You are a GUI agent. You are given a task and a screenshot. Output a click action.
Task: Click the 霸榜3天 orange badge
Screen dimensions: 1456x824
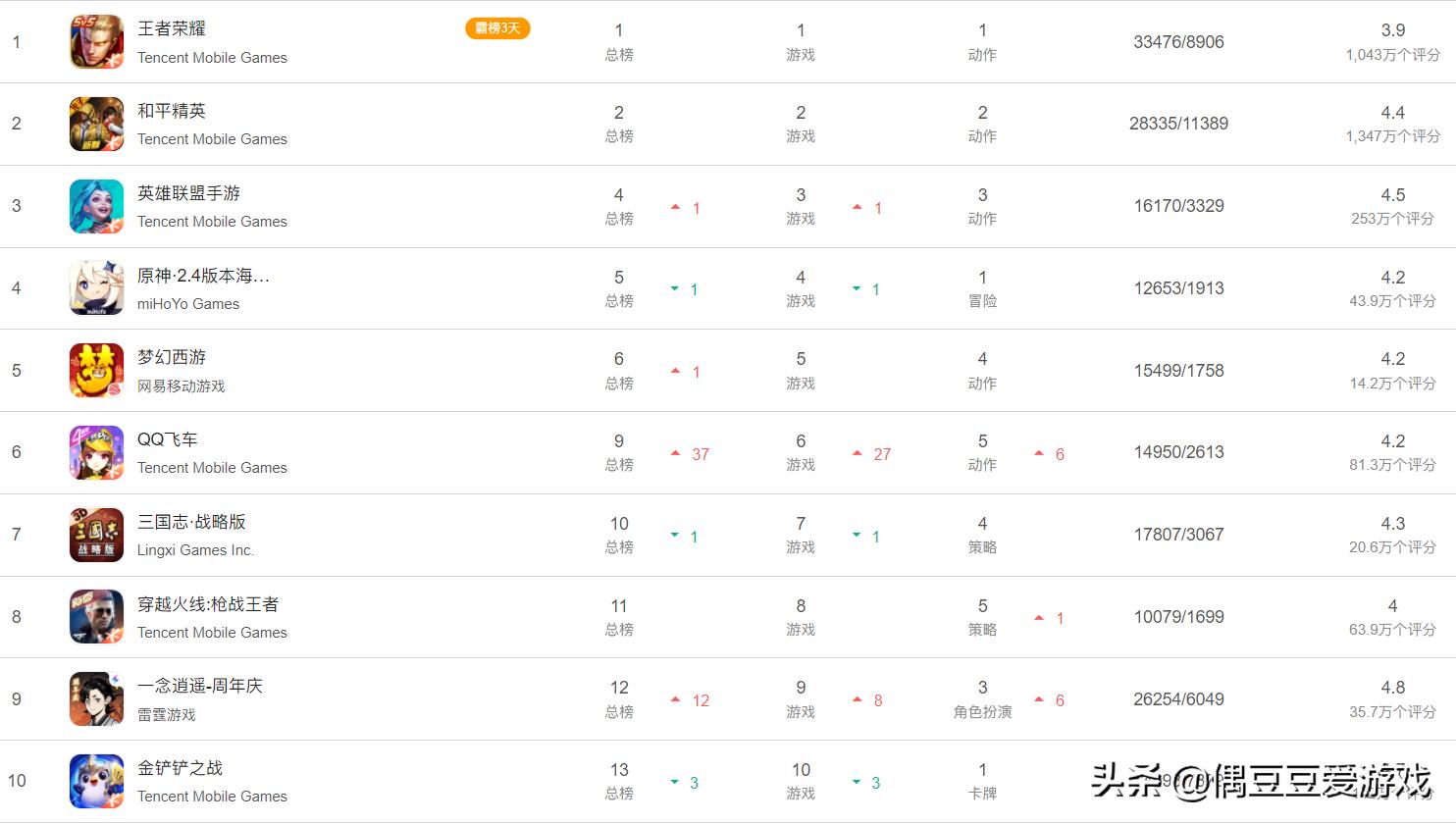click(x=497, y=28)
